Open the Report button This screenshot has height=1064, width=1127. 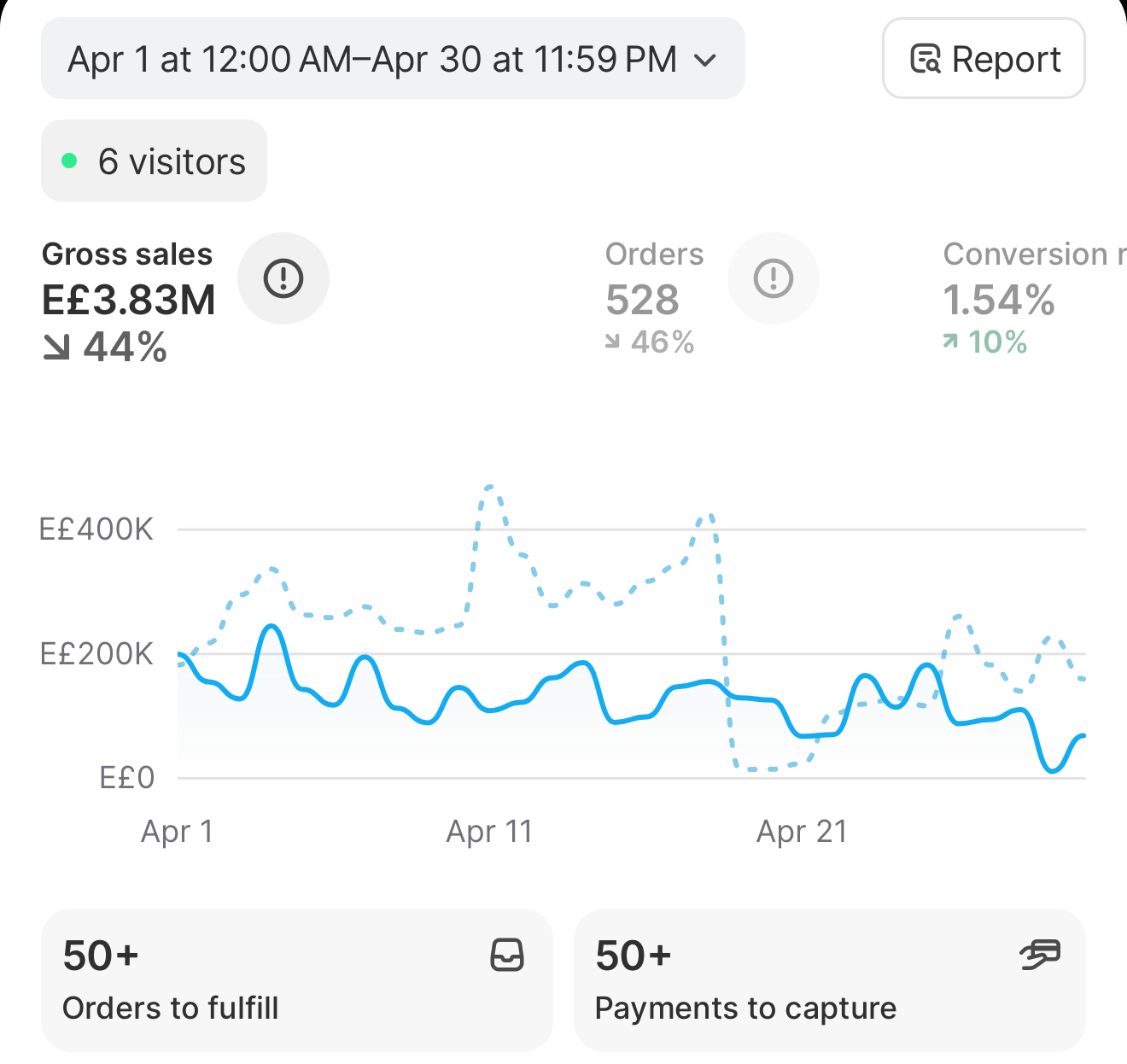pos(984,59)
